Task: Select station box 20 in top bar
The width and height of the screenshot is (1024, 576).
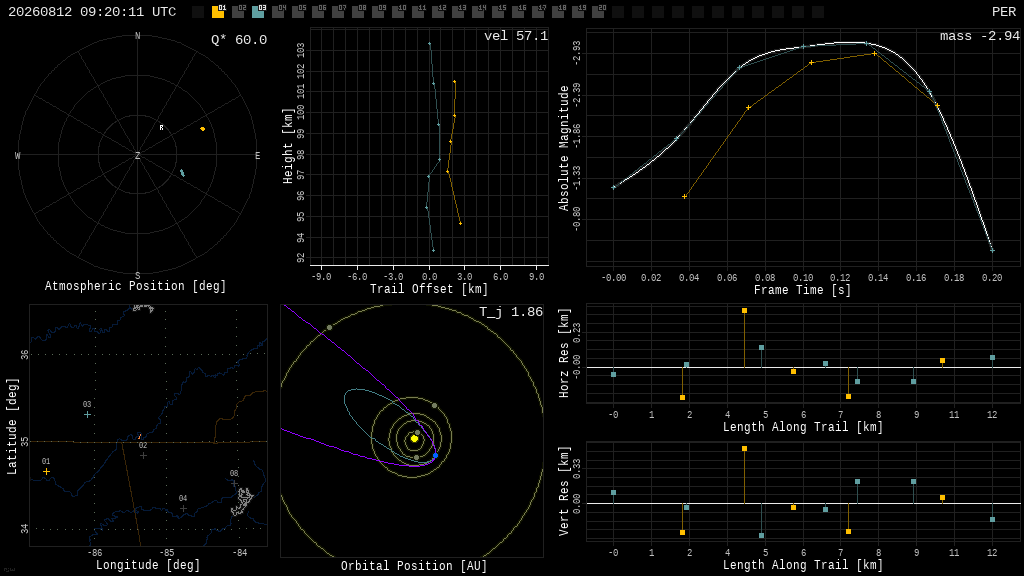Action: (598, 12)
